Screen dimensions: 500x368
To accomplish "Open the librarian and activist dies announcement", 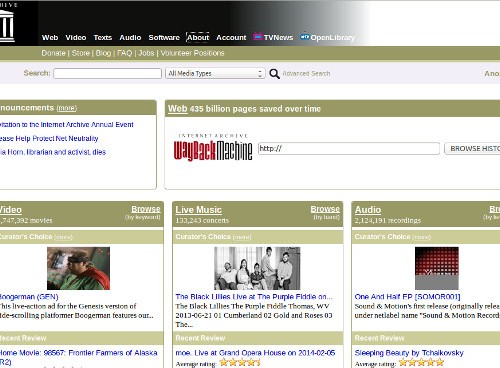I will (53, 152).
